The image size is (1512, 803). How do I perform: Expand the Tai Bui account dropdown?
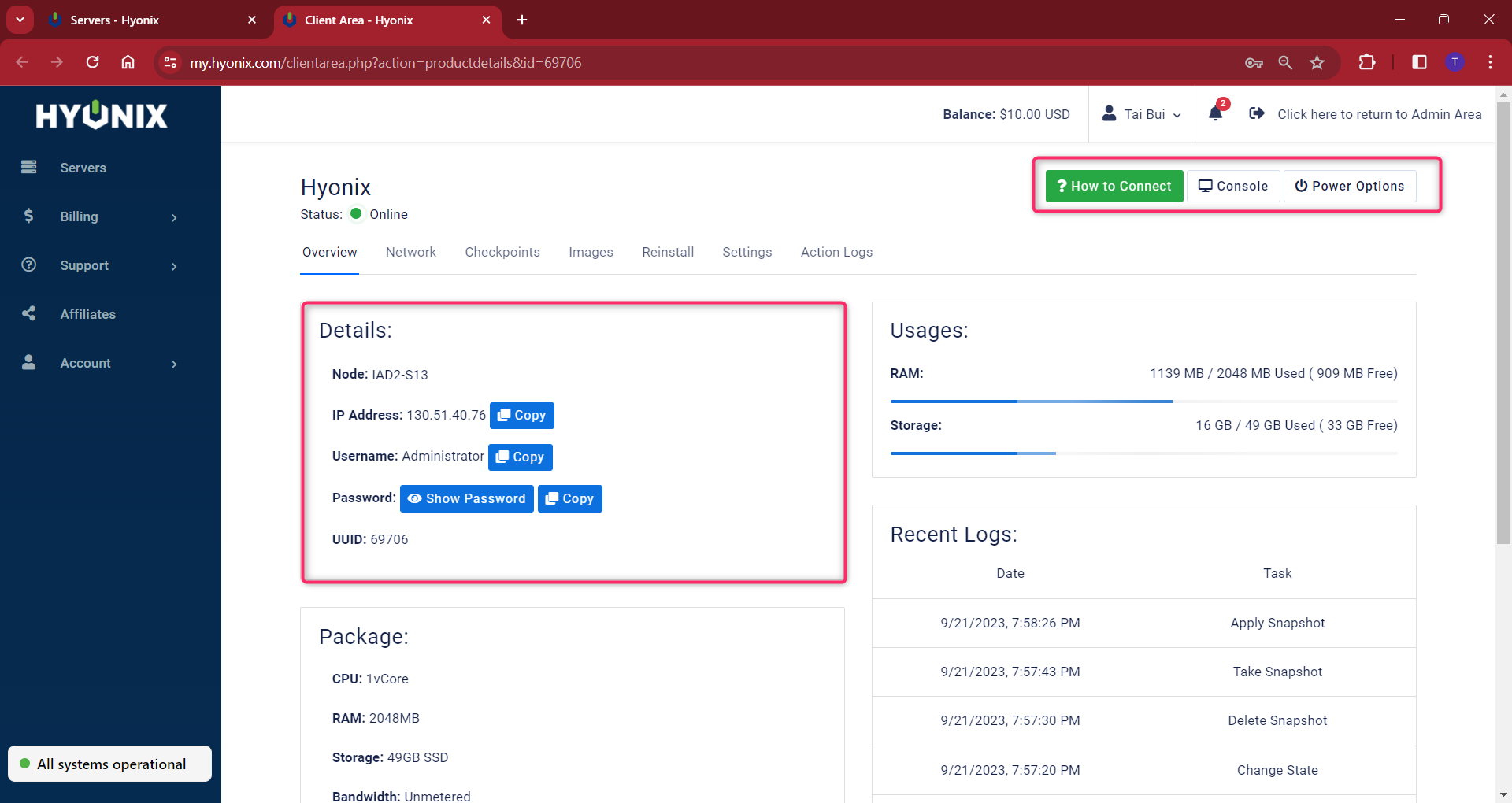(x=1177, y=114)
